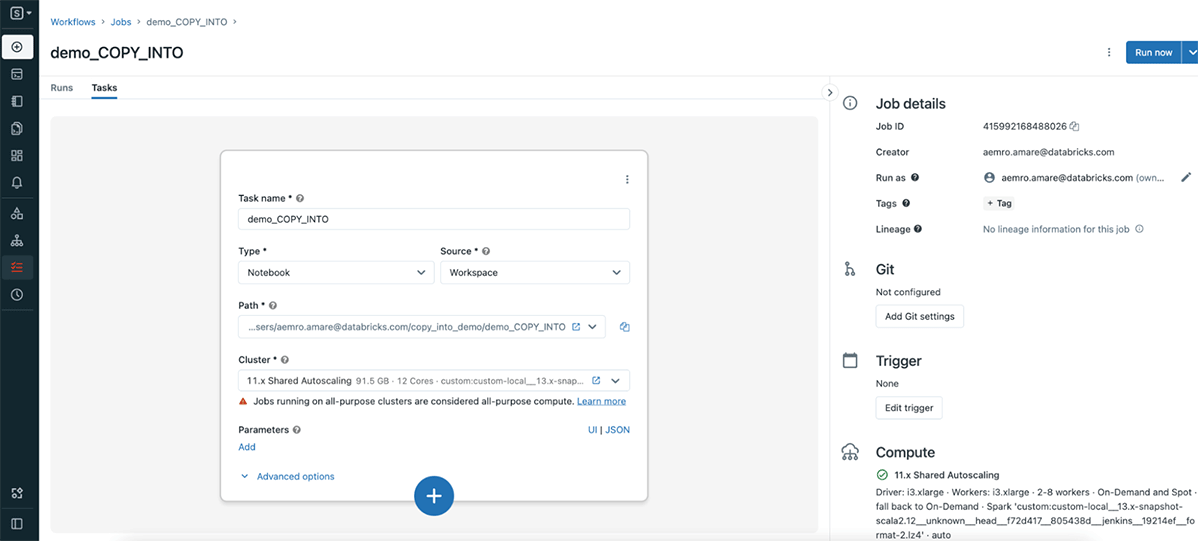Switch parameters view to JSON

point(618,430)
